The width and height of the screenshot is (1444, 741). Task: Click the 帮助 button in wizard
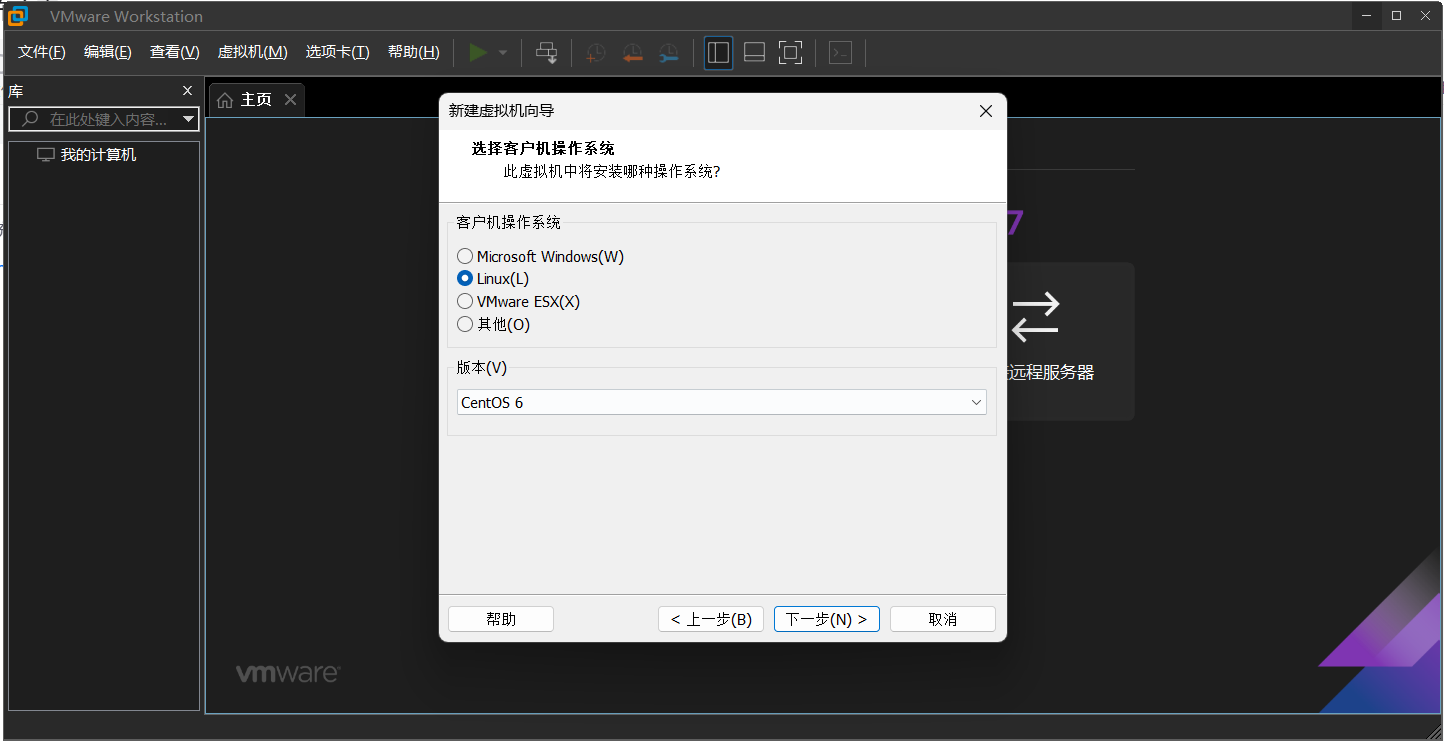501,619
